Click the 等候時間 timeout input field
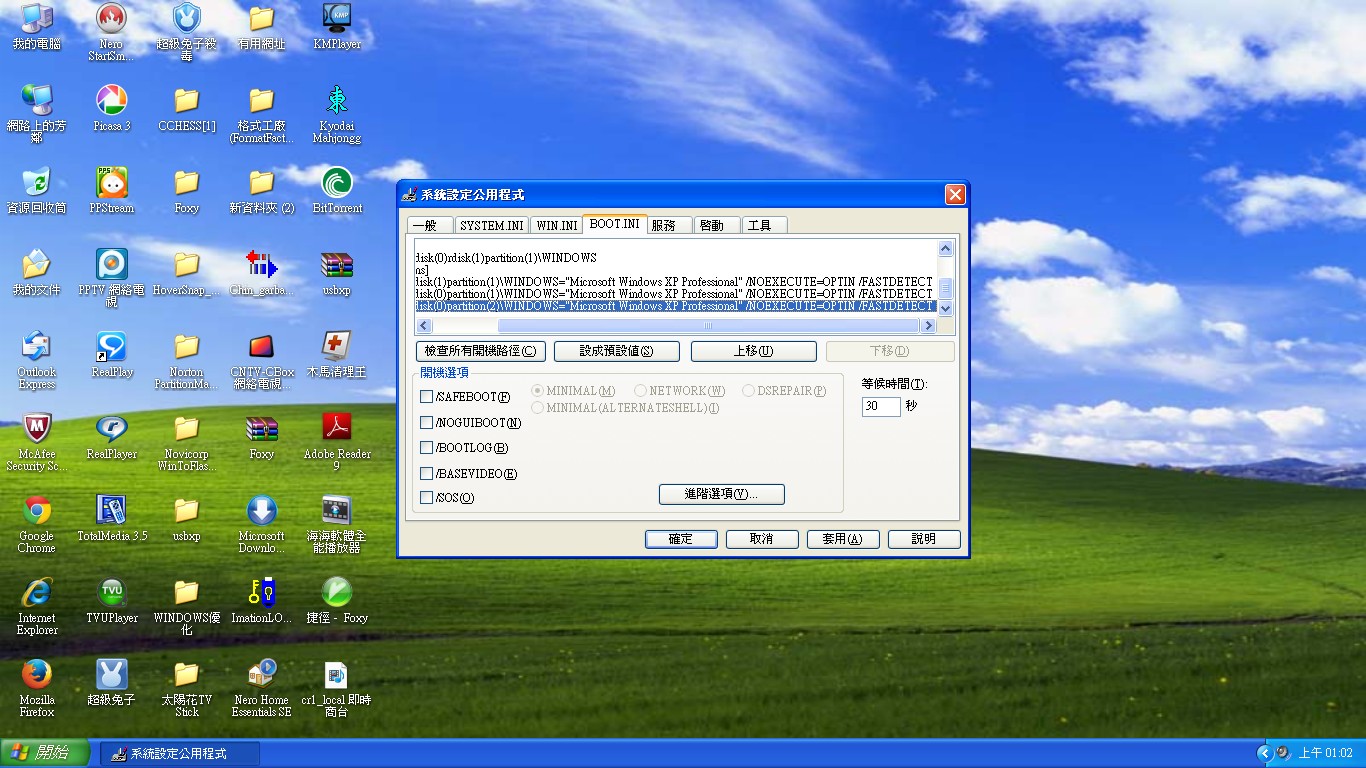This screenshot has width=1366, height=768. point(881,406)
